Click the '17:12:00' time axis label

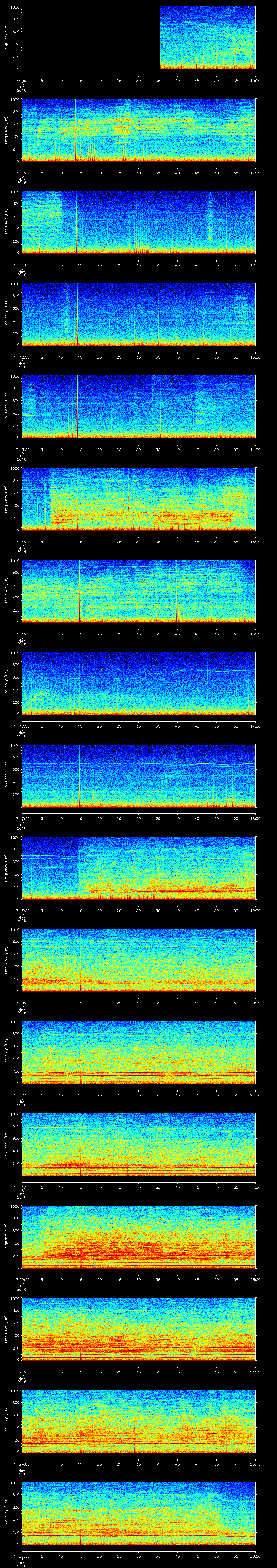tap(22, 357)
